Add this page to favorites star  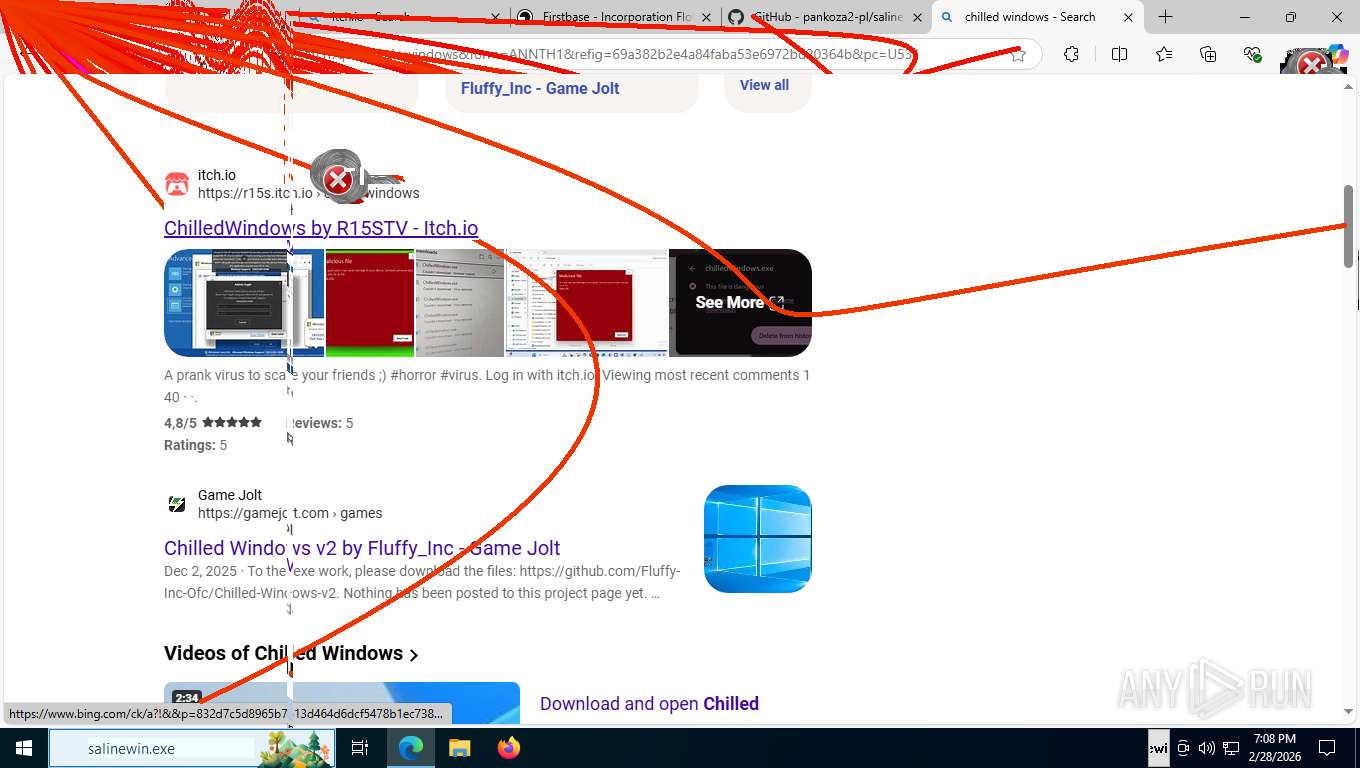point(1018,55)
